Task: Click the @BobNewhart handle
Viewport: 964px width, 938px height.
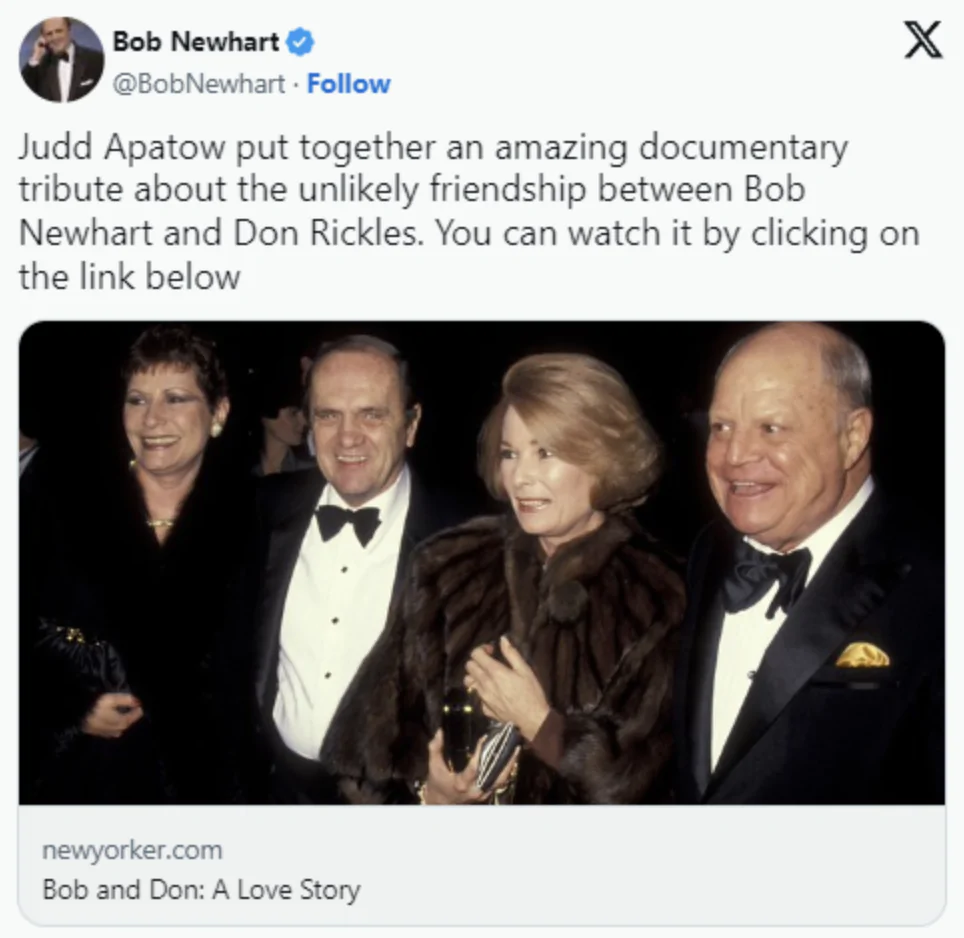Action: (x=199, y=84)
